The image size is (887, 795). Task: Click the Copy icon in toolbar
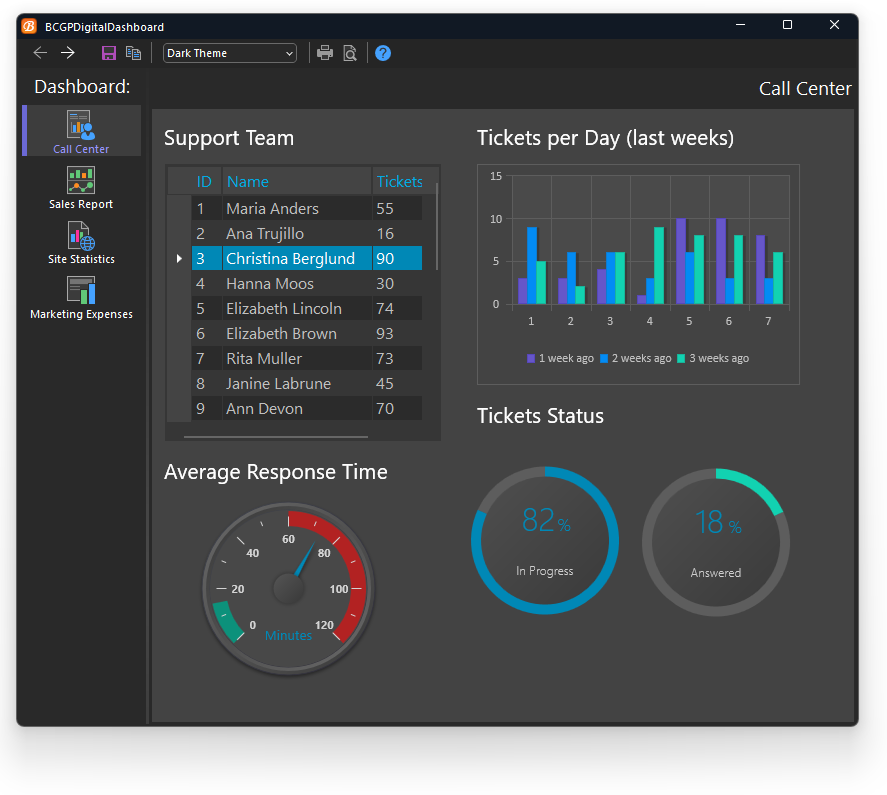(x=133, y=53)
